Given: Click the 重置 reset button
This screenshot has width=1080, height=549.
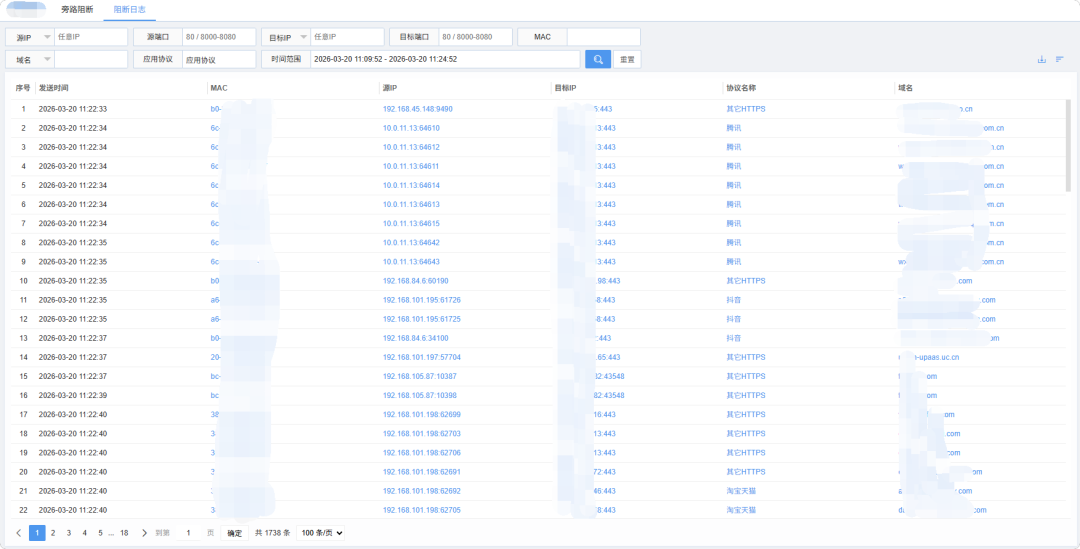Looking at the screenshot, I should [627, 59].
